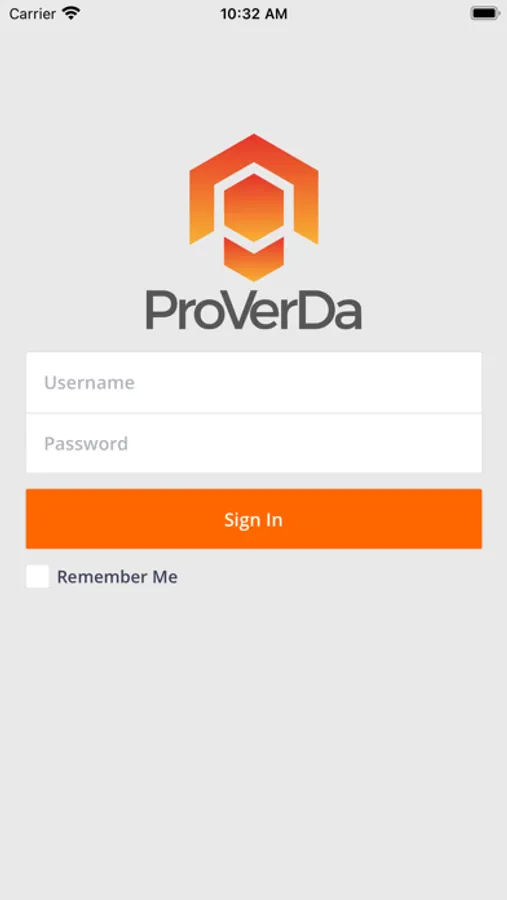Click the gray Username placeholder text
Viewport: 507px width, 900px height.
tap(90, 382)
